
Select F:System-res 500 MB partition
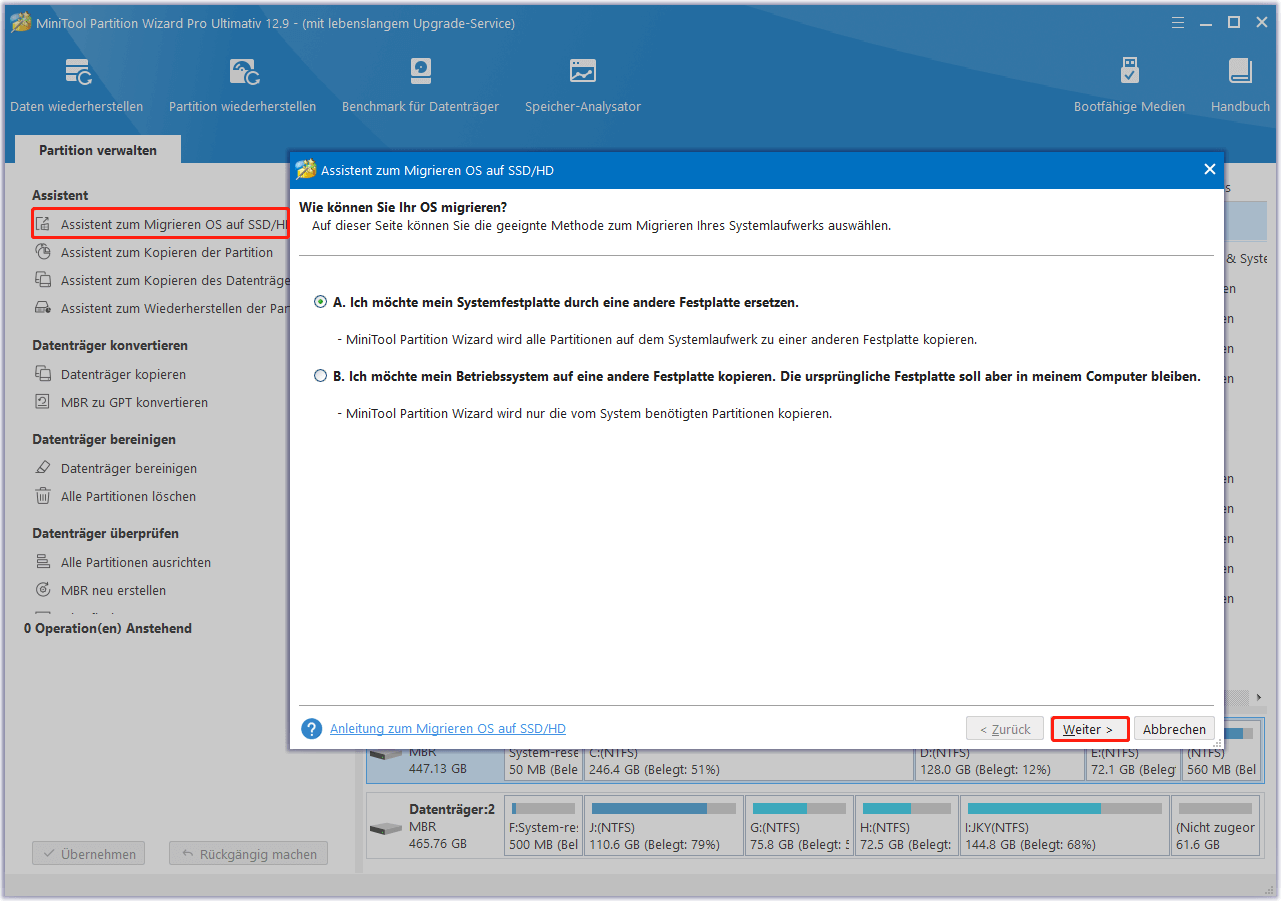[x=543, y=826]
